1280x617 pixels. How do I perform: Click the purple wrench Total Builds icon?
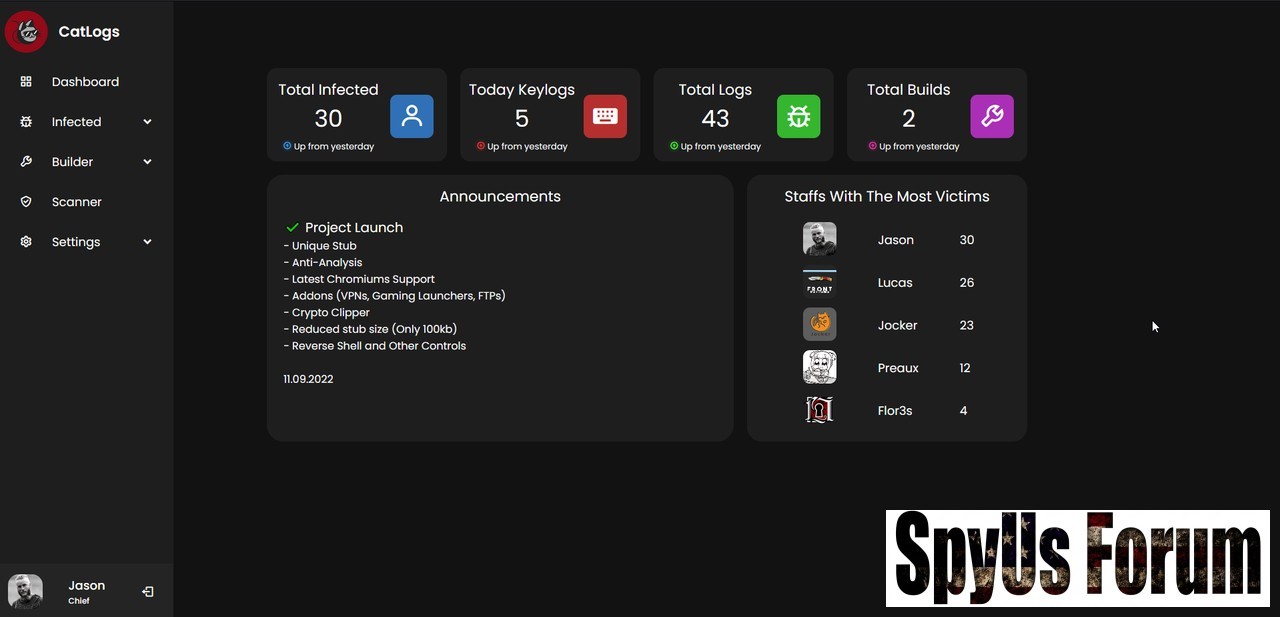tap(992, 116)
